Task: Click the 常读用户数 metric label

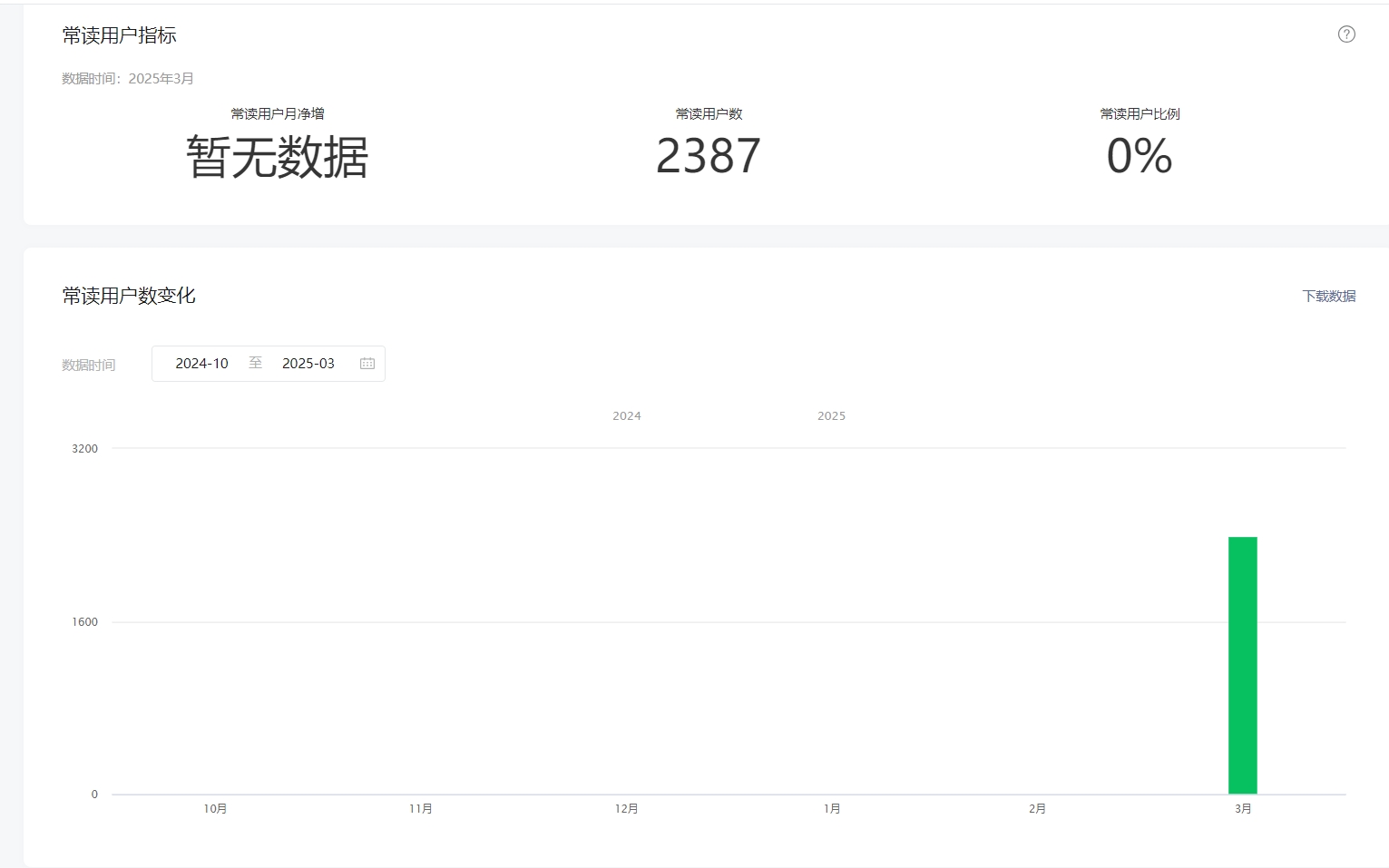Action: click(x=709, y=114)
